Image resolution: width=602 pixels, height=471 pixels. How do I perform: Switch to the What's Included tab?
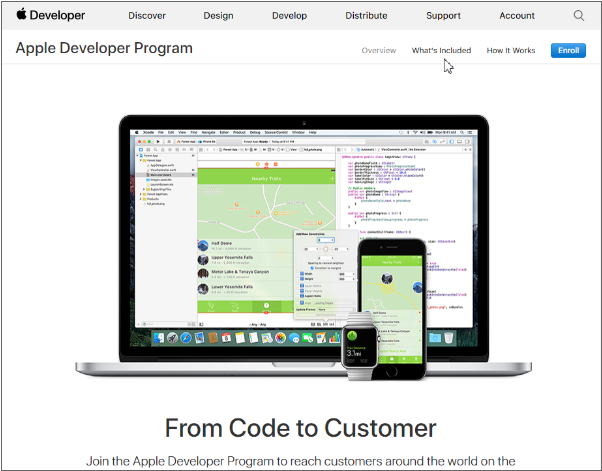point(441,50)
